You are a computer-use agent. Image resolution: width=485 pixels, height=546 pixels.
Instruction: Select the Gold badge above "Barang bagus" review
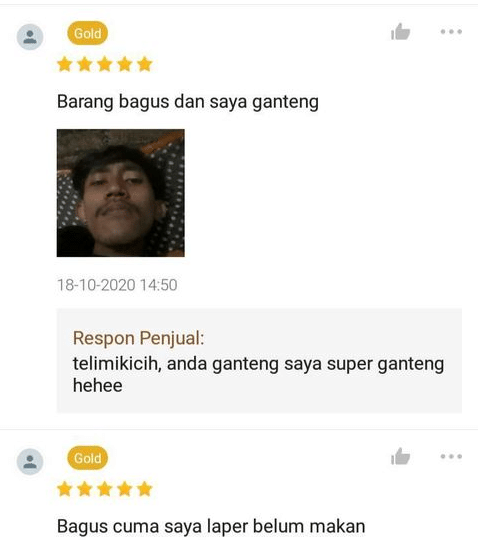point(87,33)
